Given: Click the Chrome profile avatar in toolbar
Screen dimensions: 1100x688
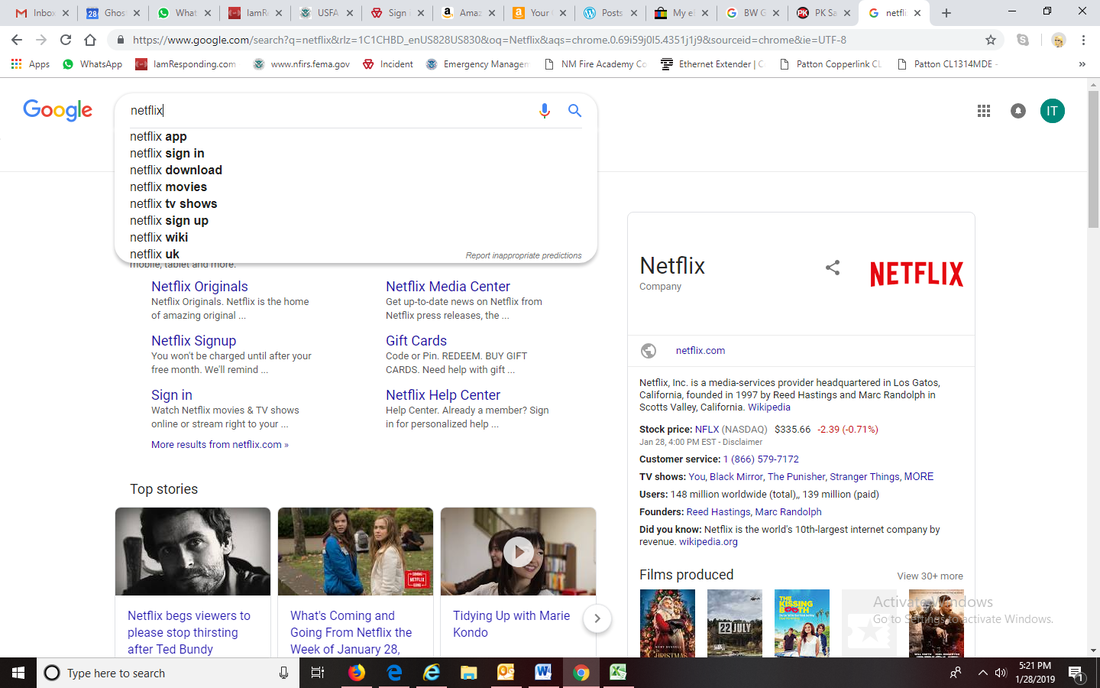Looking at the screenshot, I should [1058, 40].
